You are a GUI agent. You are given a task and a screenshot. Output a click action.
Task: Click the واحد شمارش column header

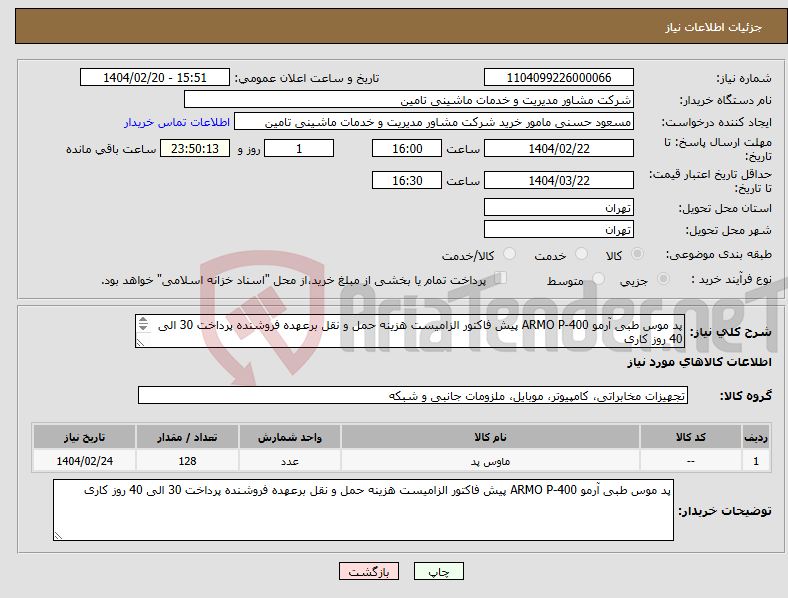pyautogui.click(x=290, y=437)
